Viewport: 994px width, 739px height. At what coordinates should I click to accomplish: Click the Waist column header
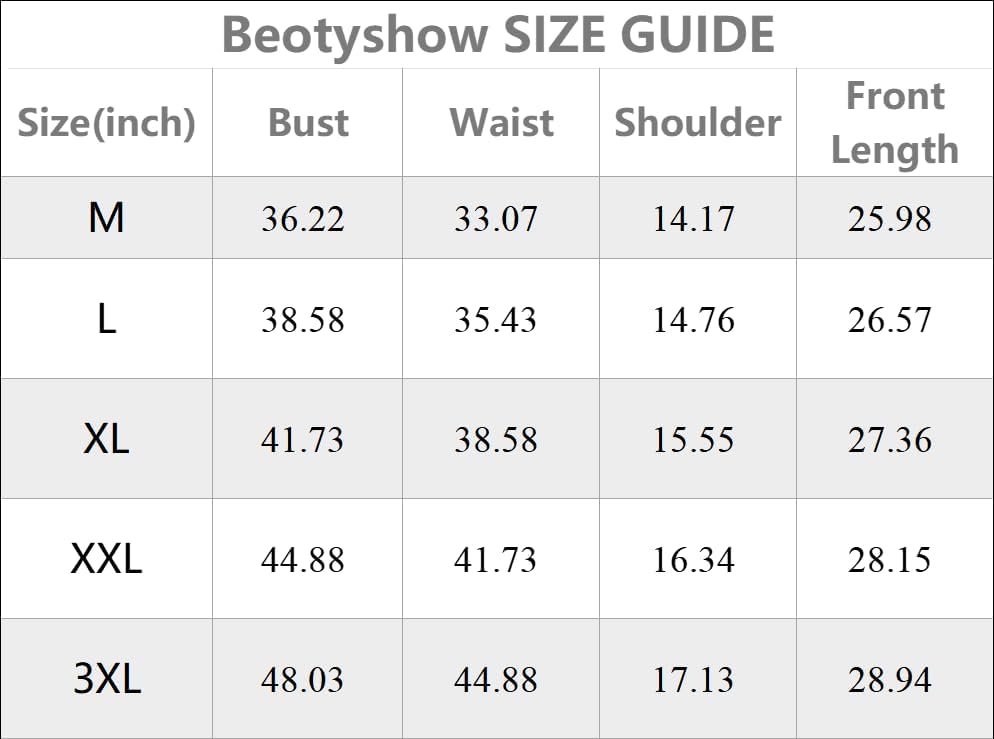(x=501, y=123)
